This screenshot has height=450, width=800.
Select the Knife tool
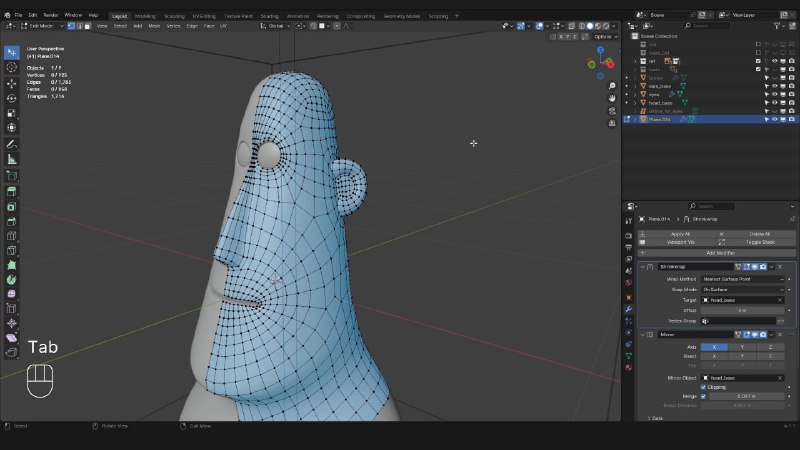pos(12,251)
